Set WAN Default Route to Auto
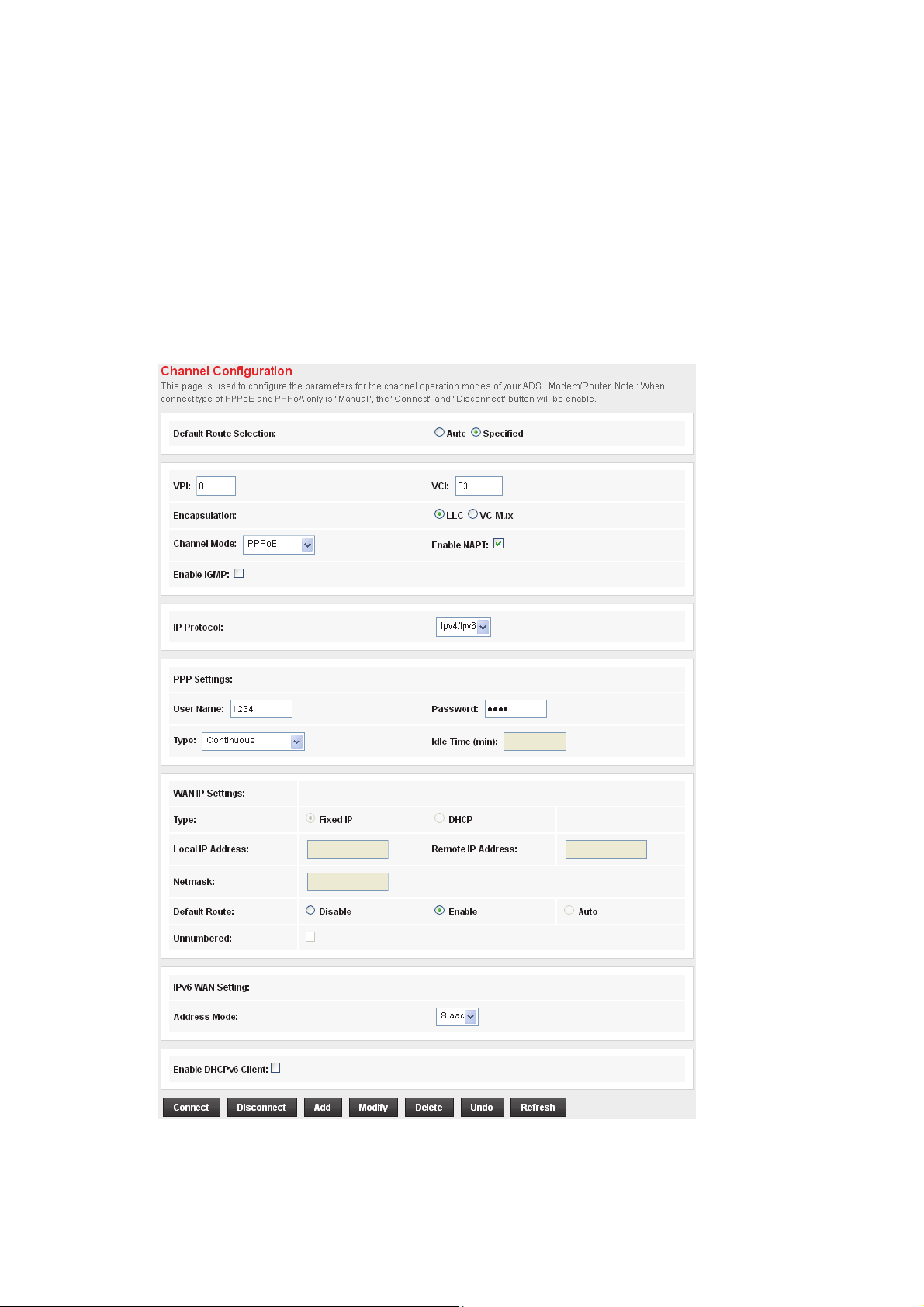The height and width of the screenshot is (1307, 924). pos(569,911)
